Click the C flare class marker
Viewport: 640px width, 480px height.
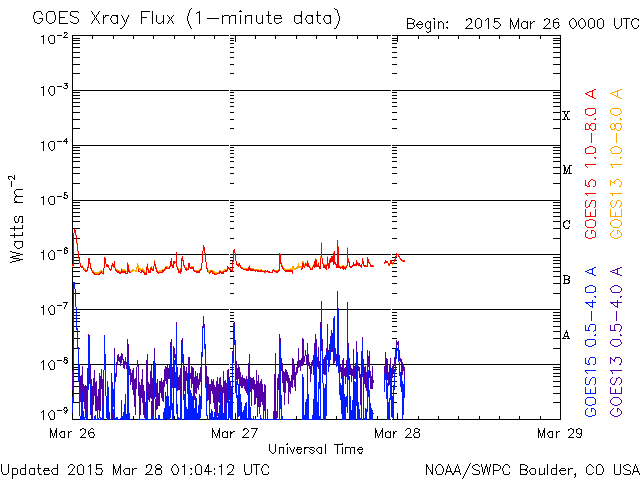tap(566, 224)
